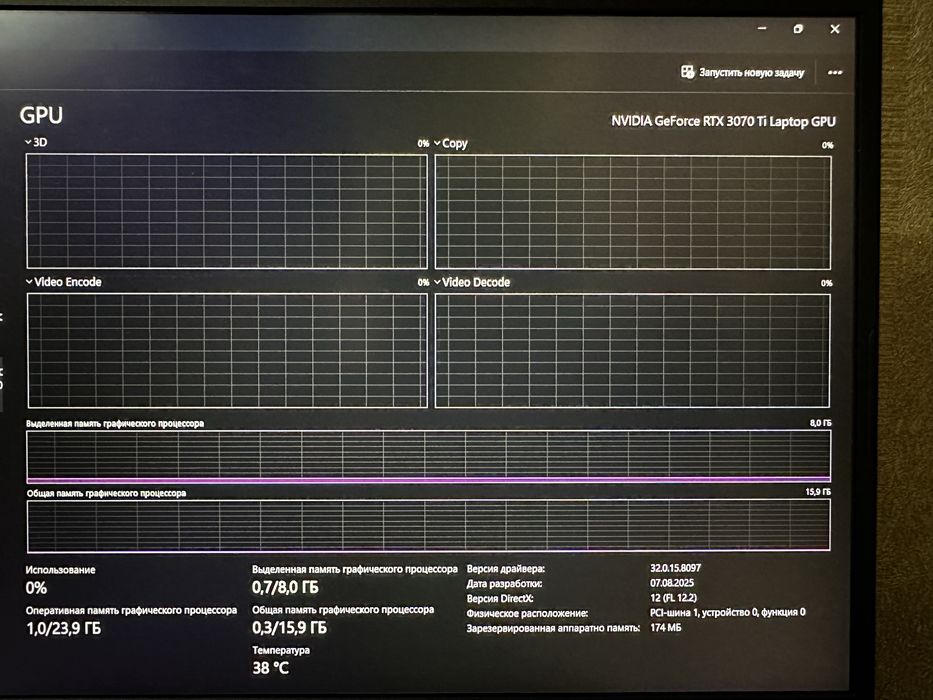The height and width of the screenshot is (700, 933).
Task: Click the NVIDIA GeForce RTX 3070 Ti name
Action: point(723,121)
